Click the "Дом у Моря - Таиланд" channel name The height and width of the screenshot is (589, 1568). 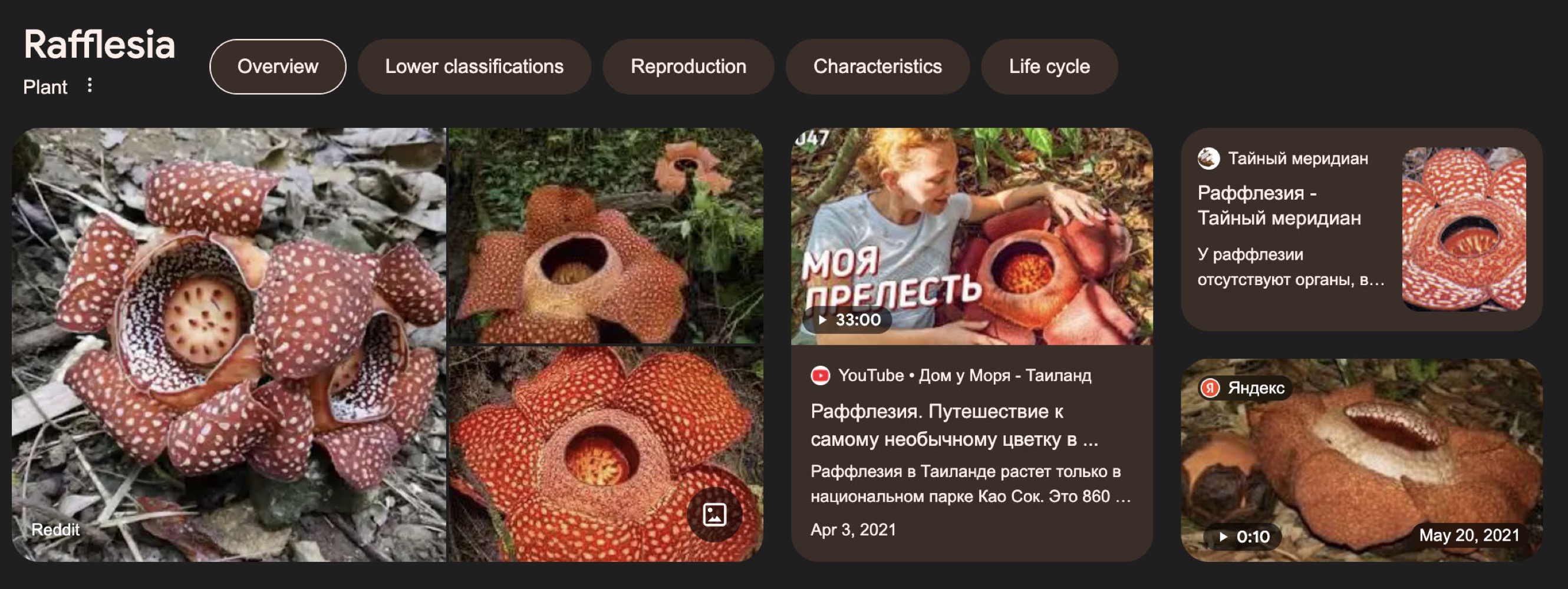click(x=1004, y=375)
